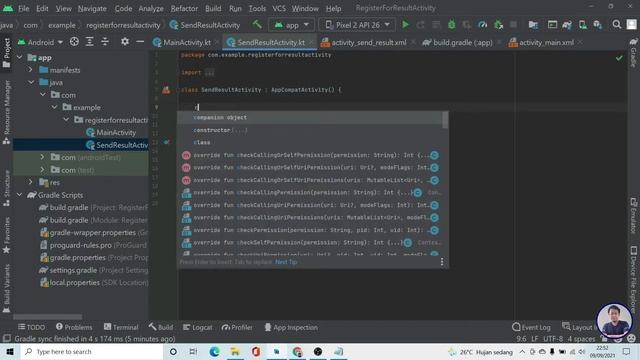Open the Refactor menu

[x=184, y=8]
